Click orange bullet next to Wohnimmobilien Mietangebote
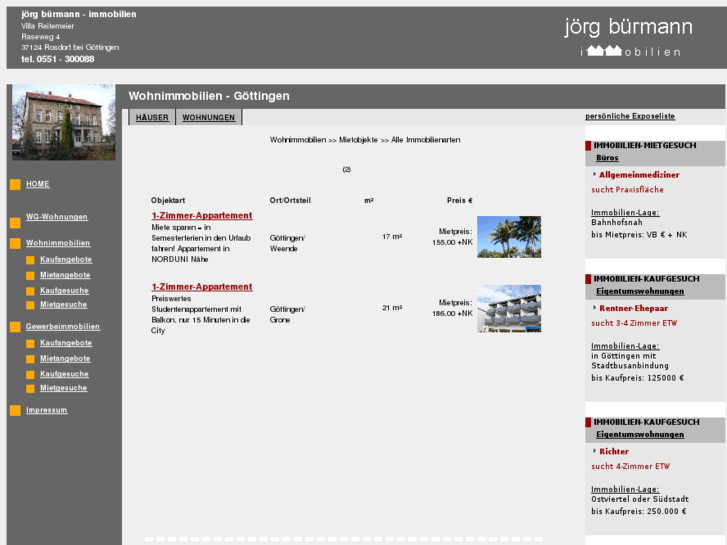727x545 pixels. [x=31, y=276]
